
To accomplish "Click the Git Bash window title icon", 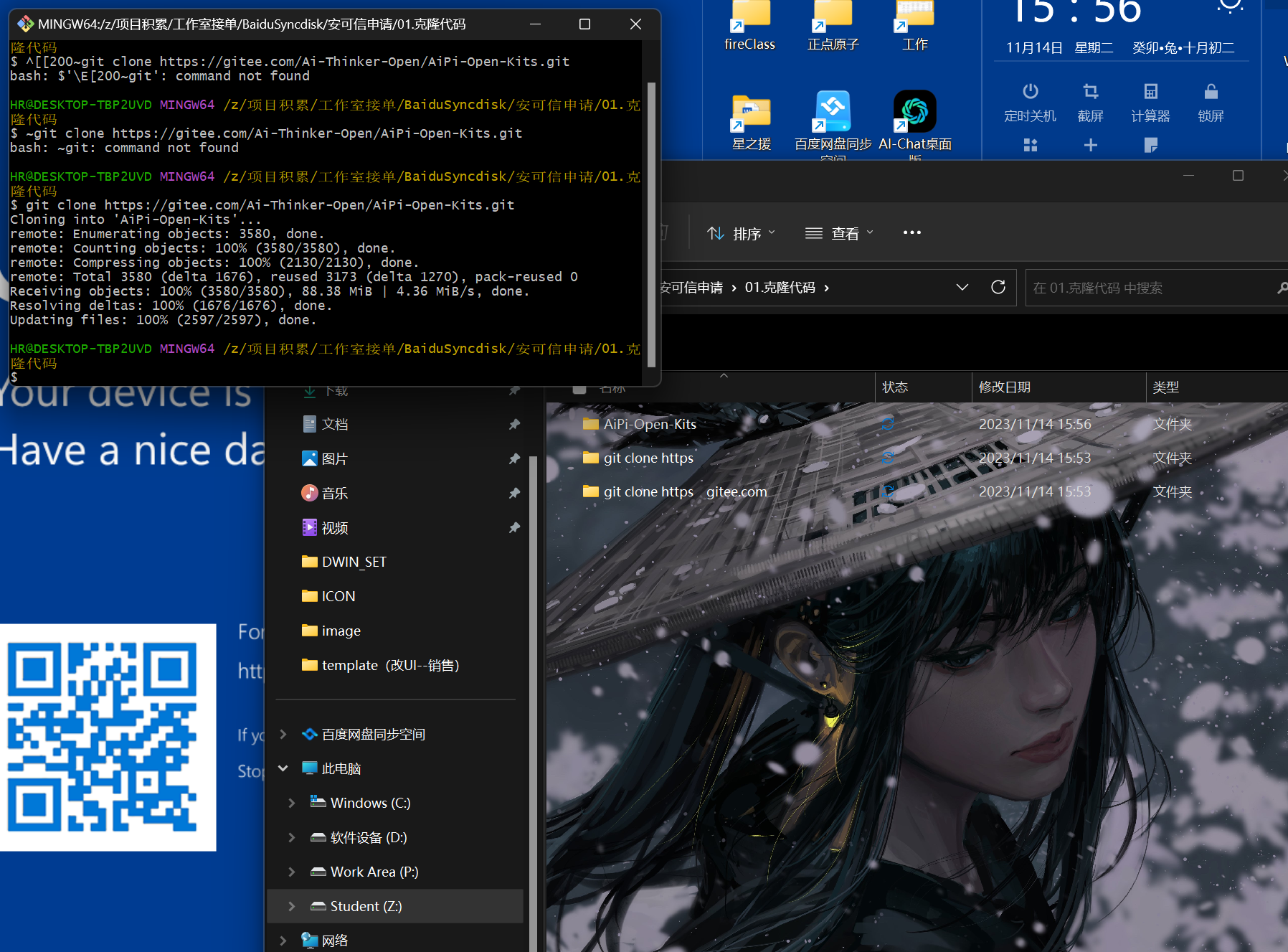I will (x=26, y=24).
